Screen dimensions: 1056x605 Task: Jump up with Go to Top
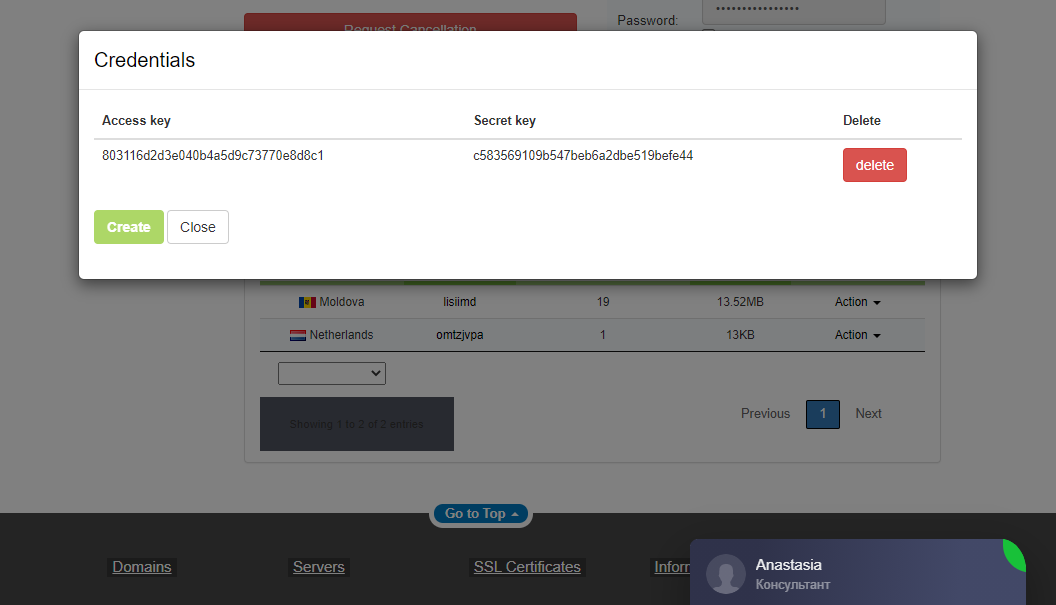481,514
